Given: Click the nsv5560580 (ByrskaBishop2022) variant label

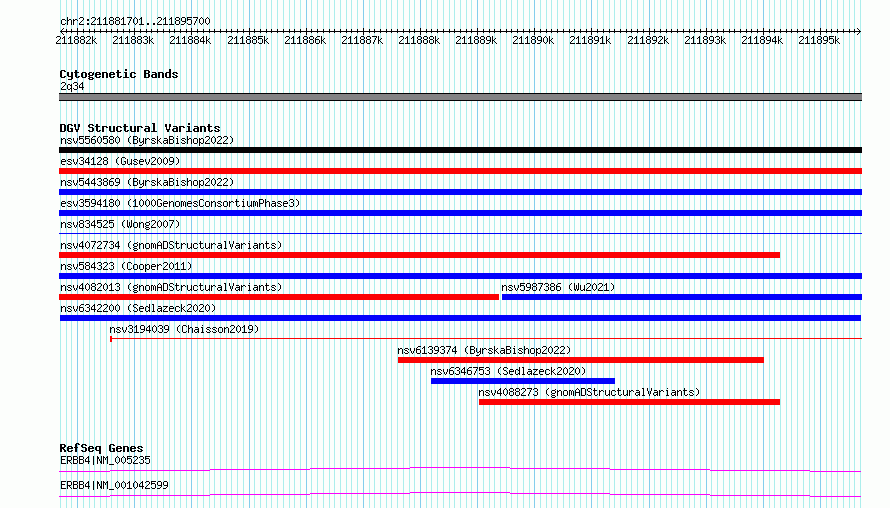Looking at the screenshot, I should pyautogui.click(x=147, y=140).
